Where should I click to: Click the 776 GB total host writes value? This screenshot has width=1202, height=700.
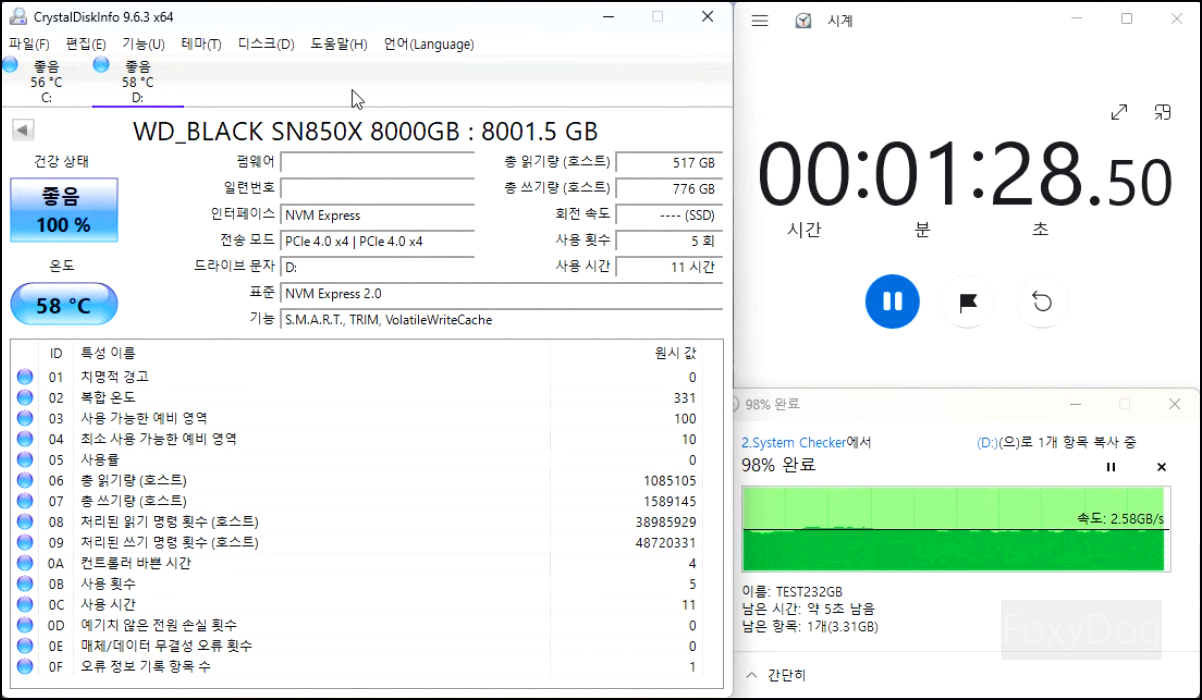pyautogui.click(x=669, y=188)
